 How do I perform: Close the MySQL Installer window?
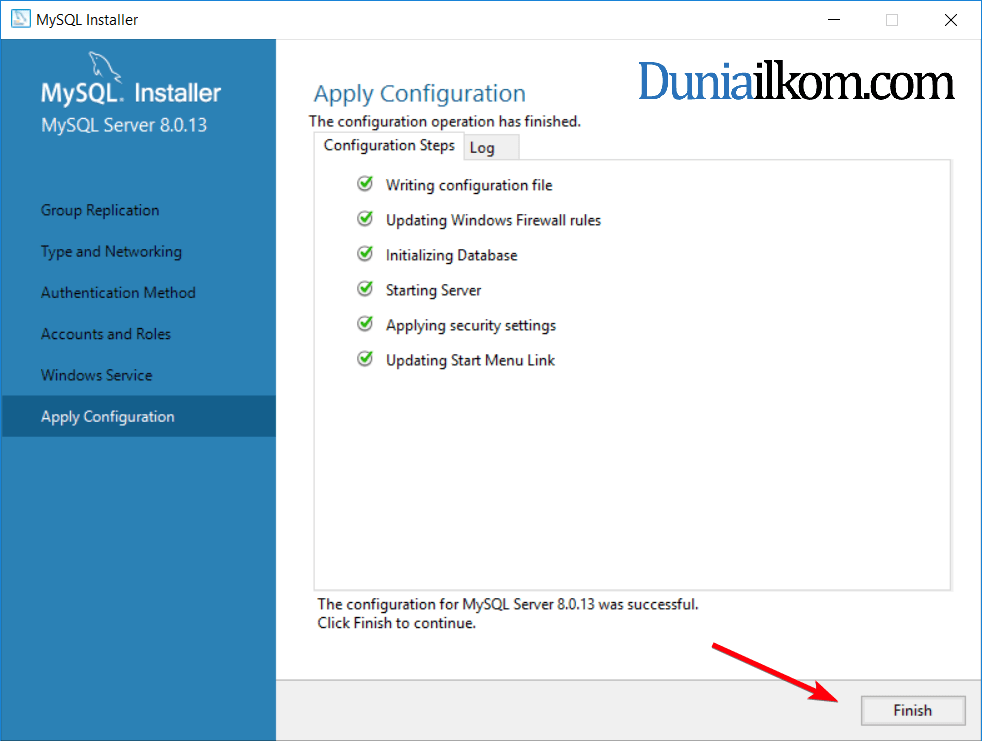point(951,19)
